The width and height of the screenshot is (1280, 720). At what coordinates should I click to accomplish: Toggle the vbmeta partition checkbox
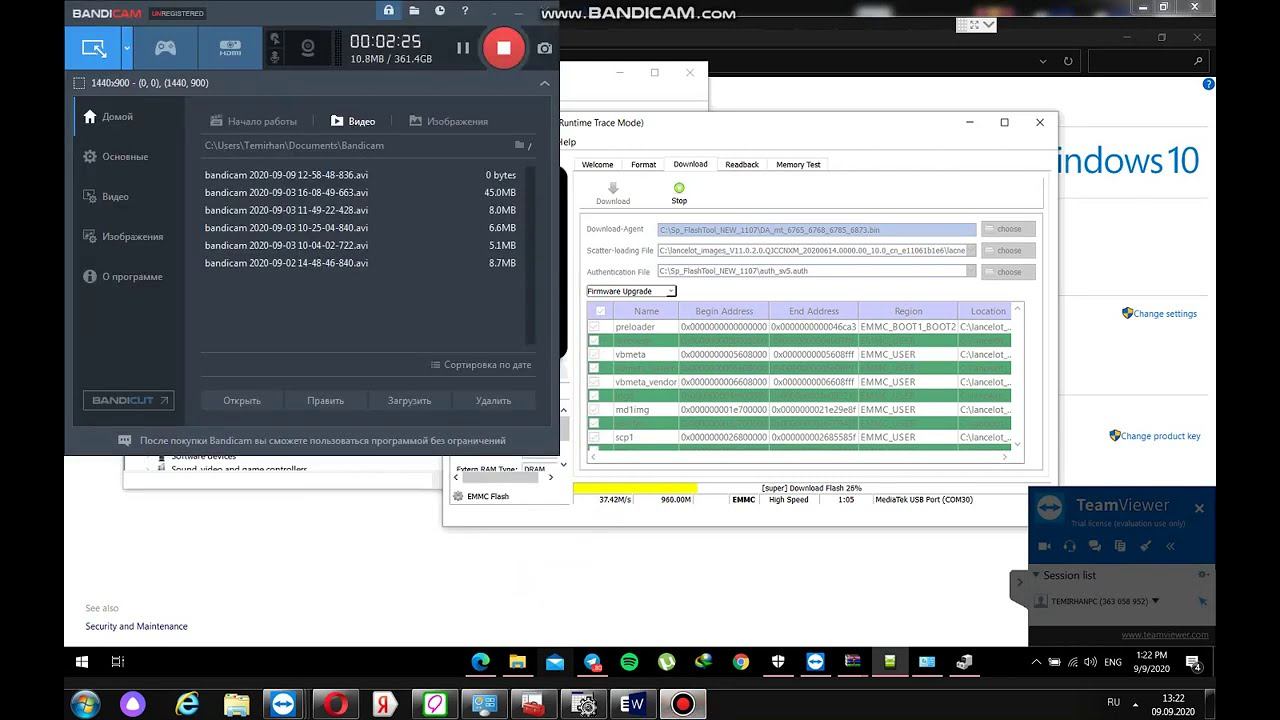594,354
